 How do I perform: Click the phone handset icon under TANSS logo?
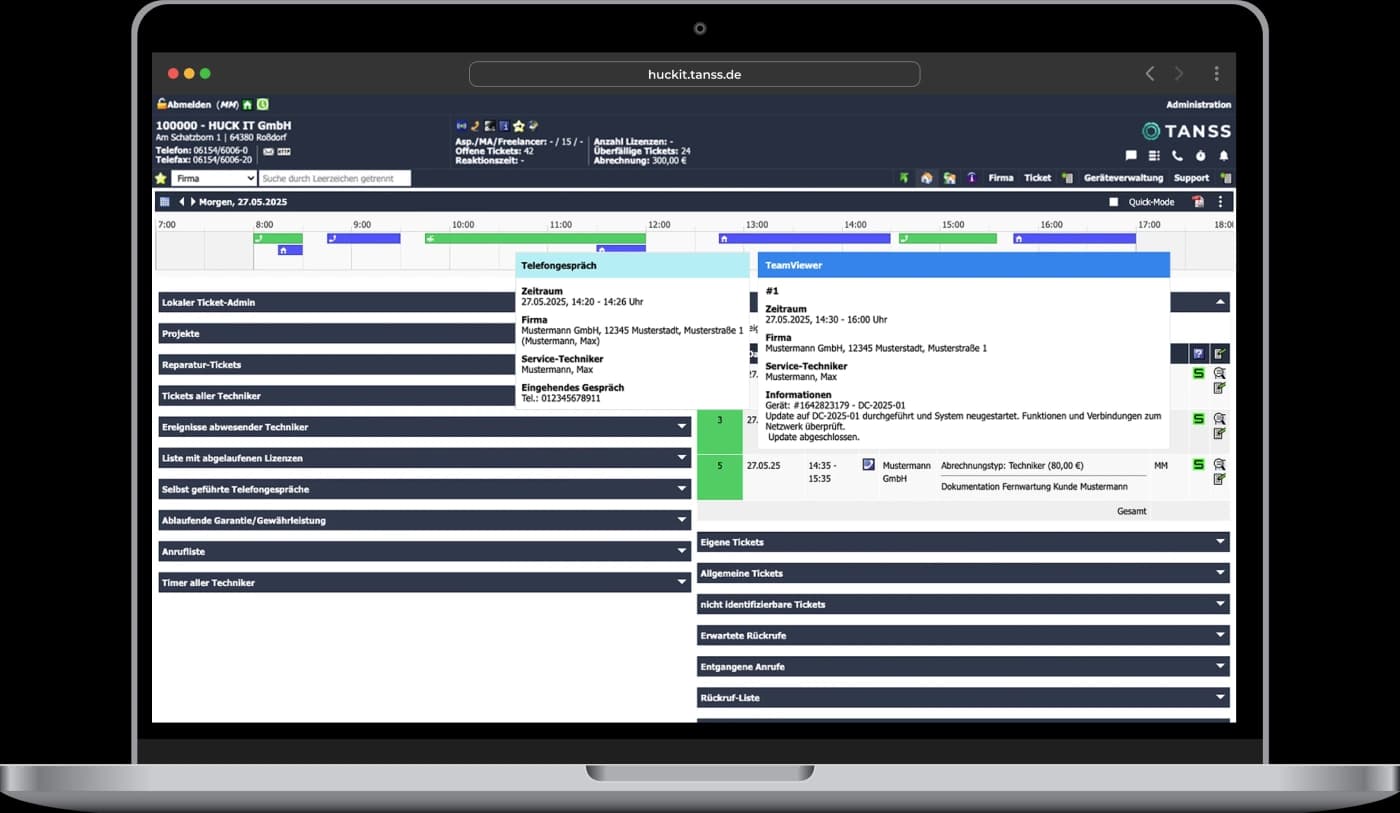pos(1177,156)
